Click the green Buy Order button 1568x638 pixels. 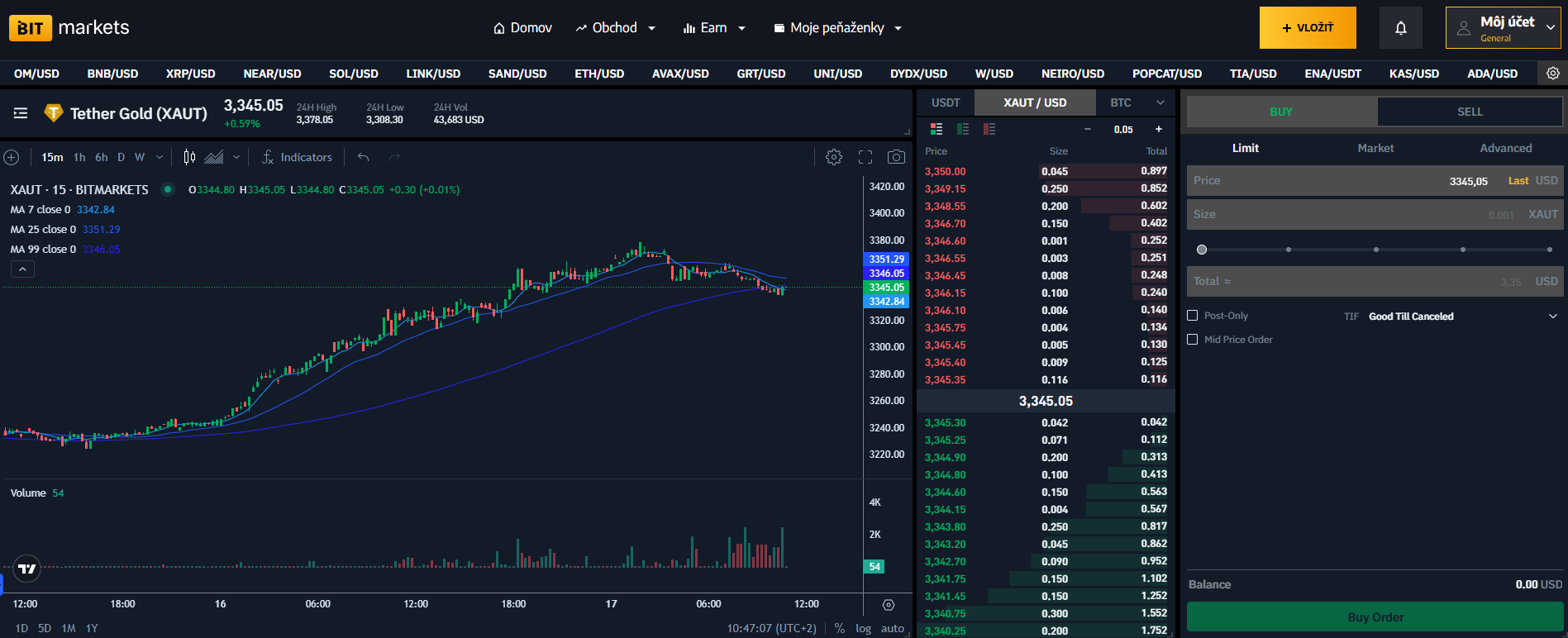pos(1375,617)
